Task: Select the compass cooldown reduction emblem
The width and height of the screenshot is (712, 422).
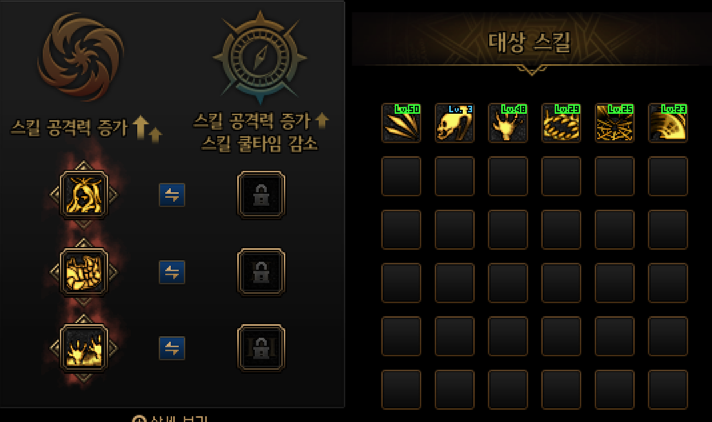Action: 260,57
